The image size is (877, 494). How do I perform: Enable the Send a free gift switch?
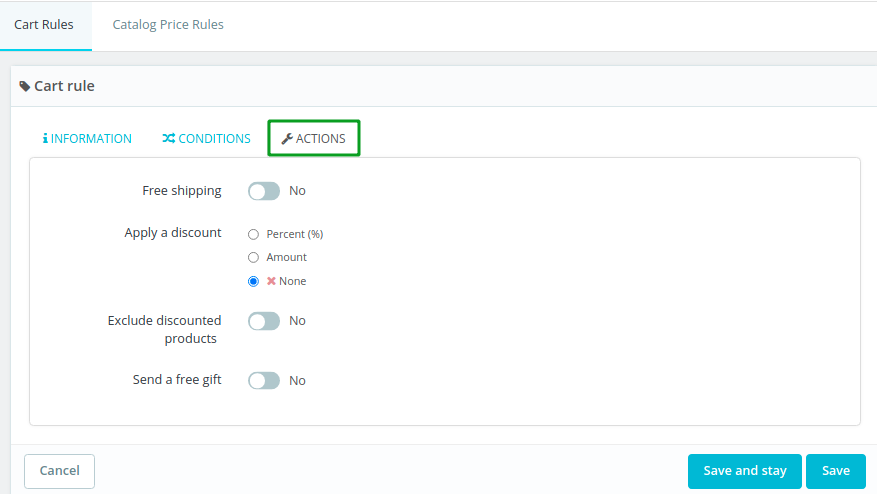click(264, 380)
